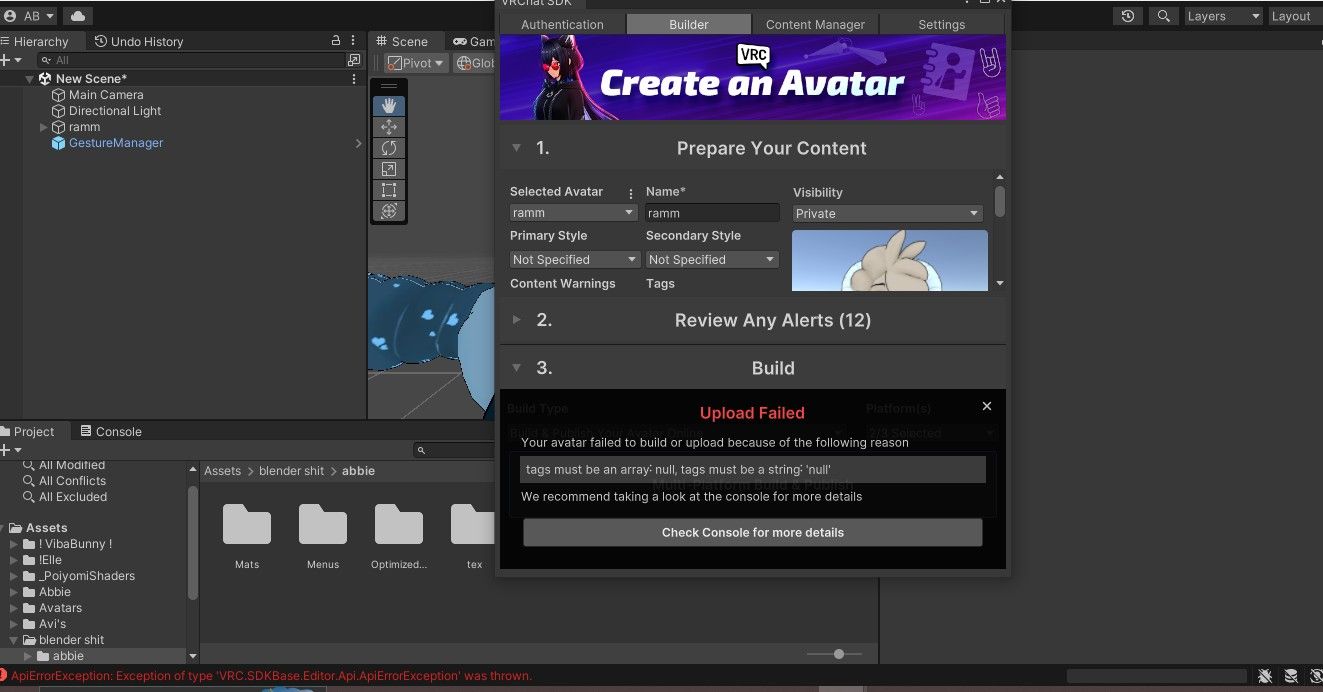
Task: Open the Selected Avatar ramm dropdown
Action: coord(573,213)
